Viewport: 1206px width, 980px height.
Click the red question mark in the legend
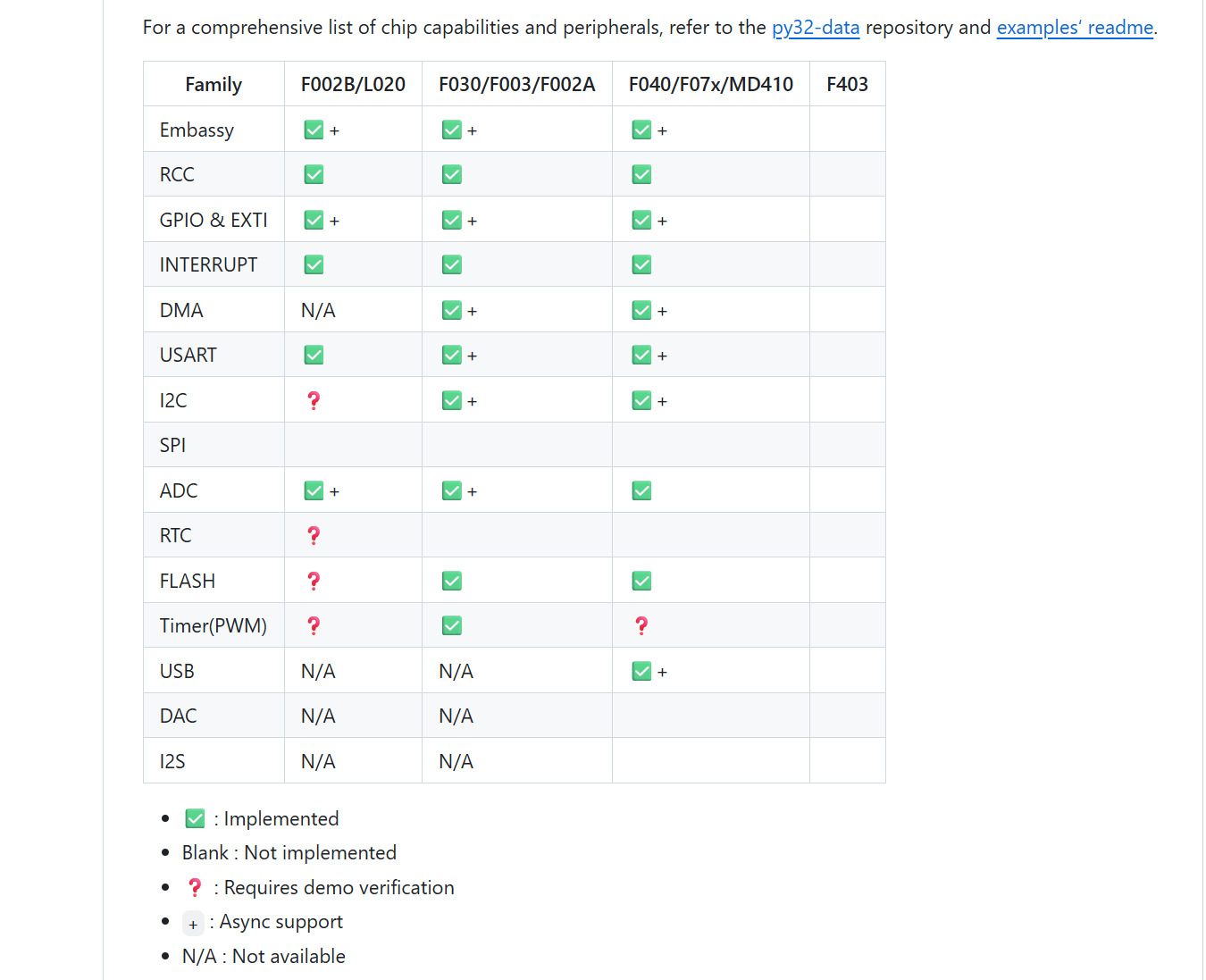(195, 887)
